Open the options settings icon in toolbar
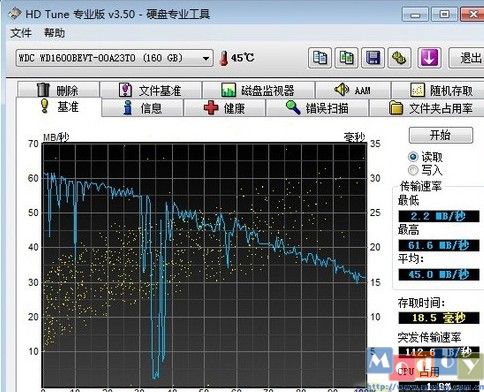The width and height of the screenshot is (484, 392). tap(399, 58)
